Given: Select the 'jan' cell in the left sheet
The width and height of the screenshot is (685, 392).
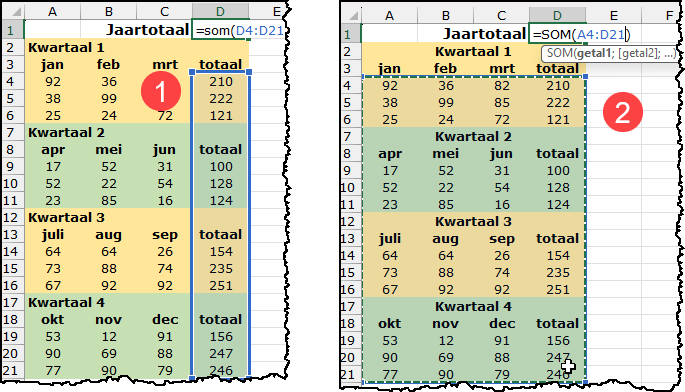Looking at the screenshot, I should (52, 65).
